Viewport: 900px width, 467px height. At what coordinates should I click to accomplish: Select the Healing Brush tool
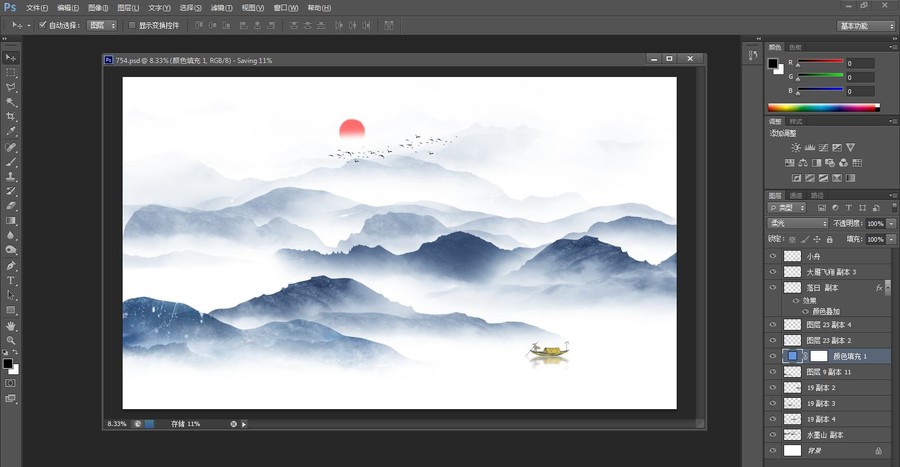point(10,147)
